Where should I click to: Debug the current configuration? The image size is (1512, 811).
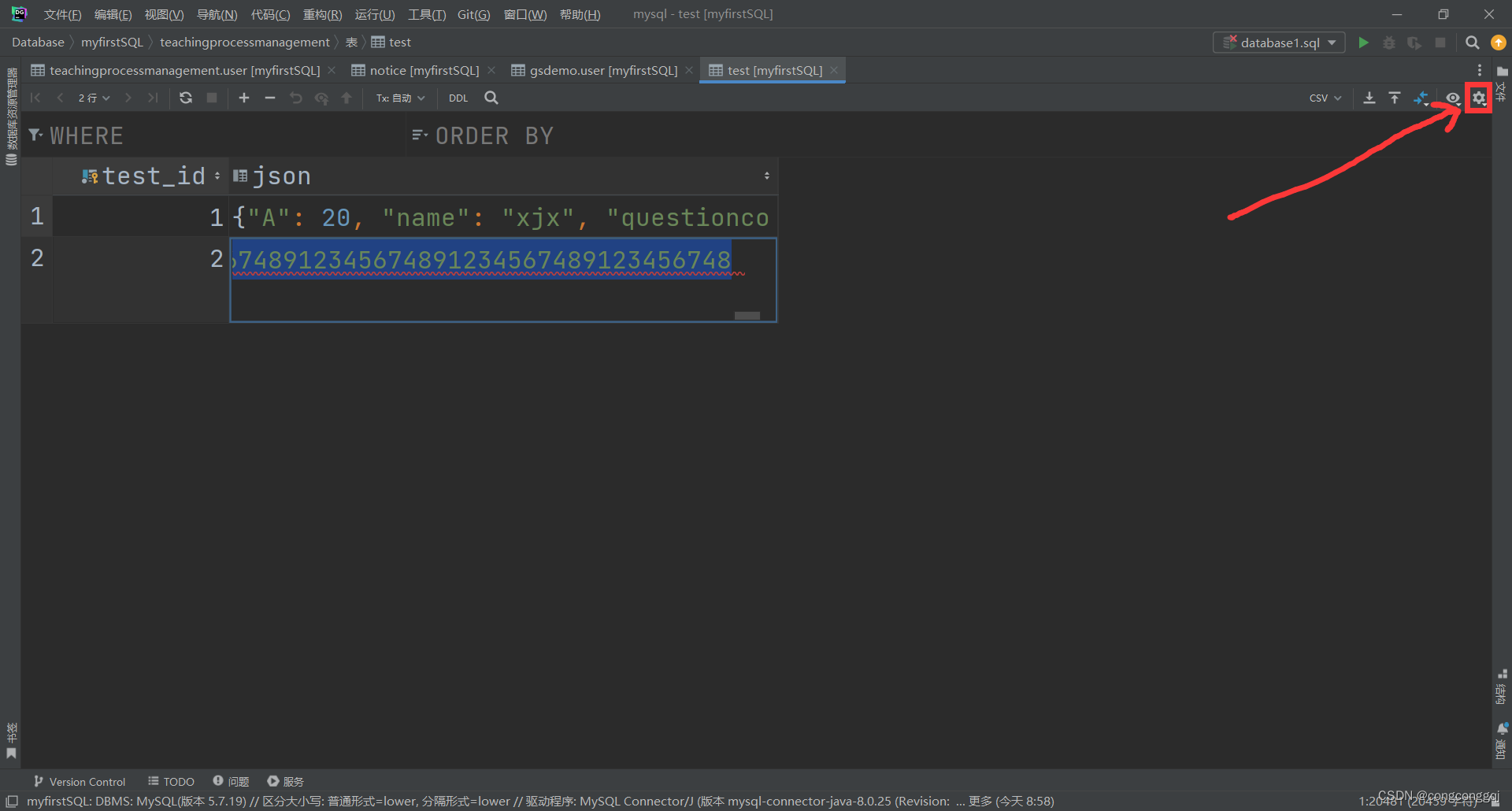click(1389, 43)
